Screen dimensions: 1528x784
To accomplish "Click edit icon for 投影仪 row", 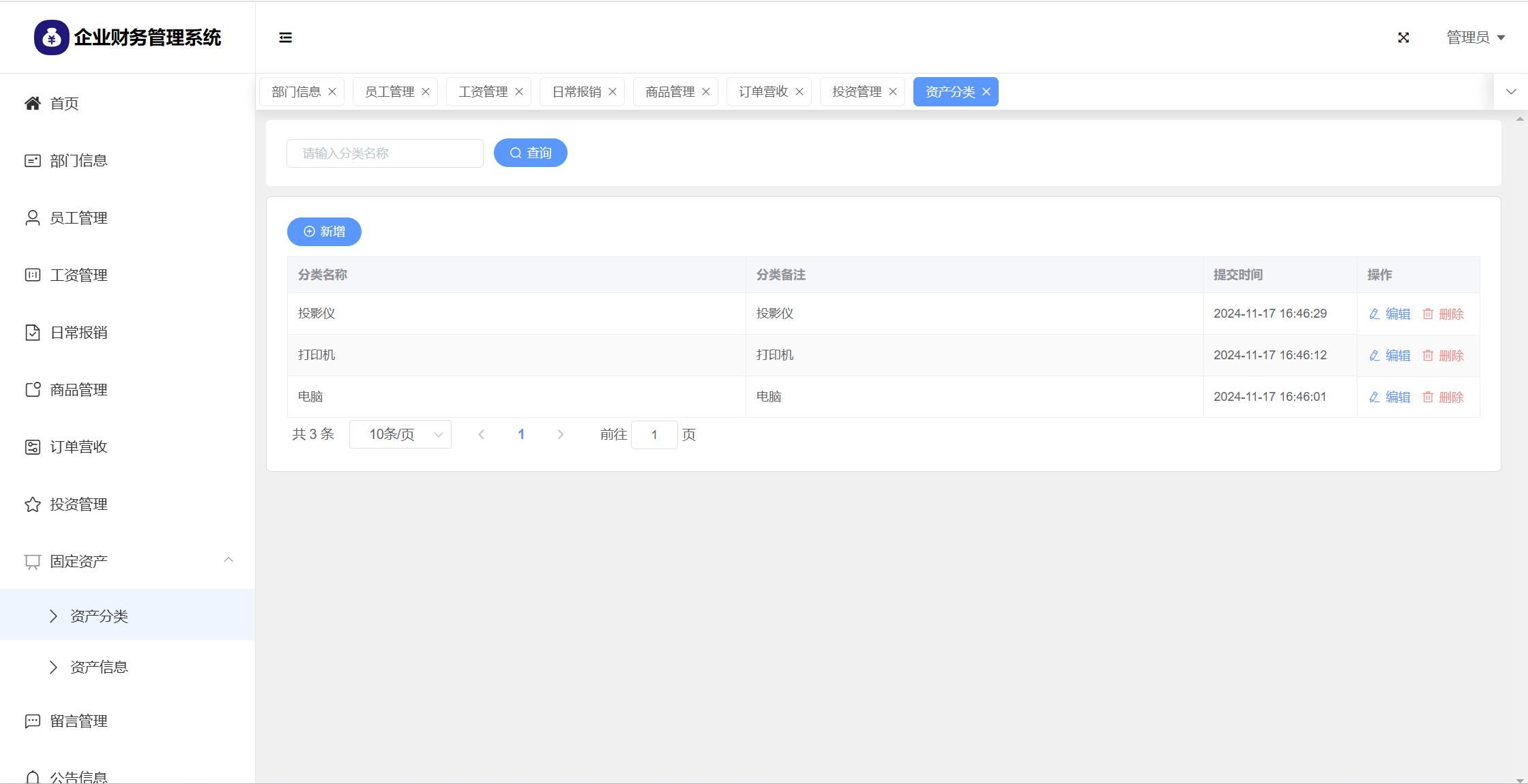I will (1375, 314).
